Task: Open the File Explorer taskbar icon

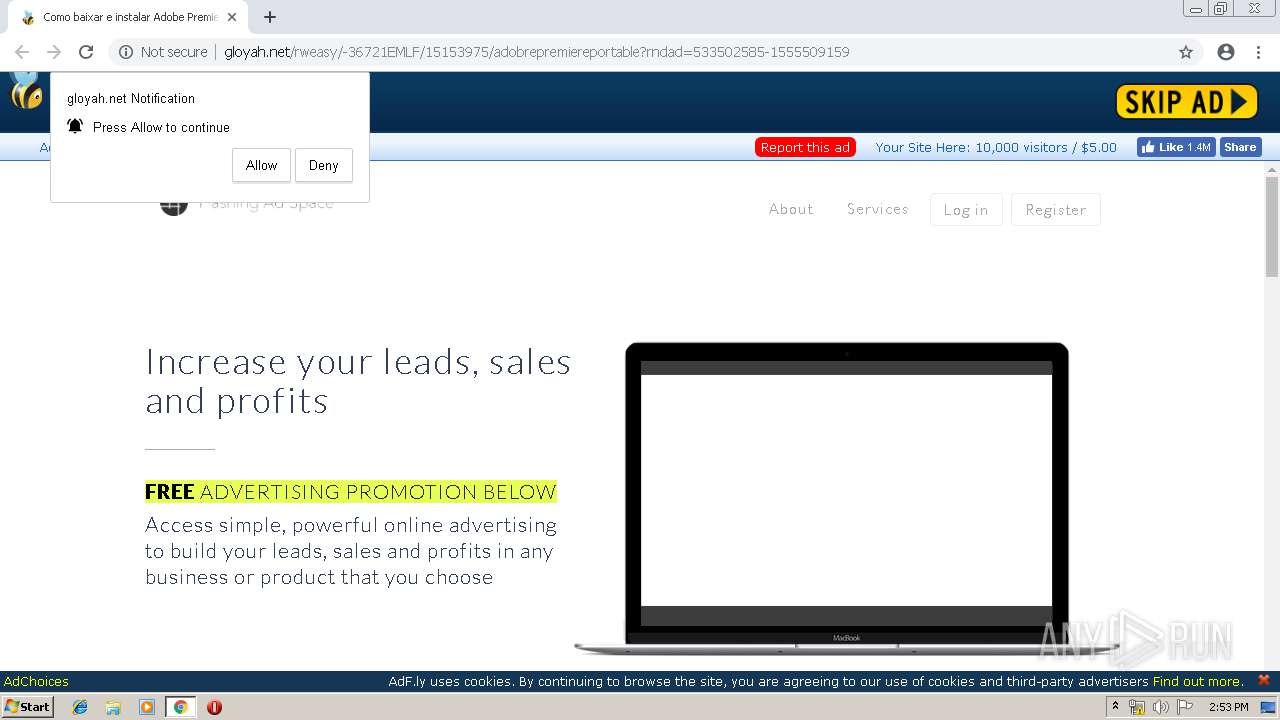Action: [113, 707]
